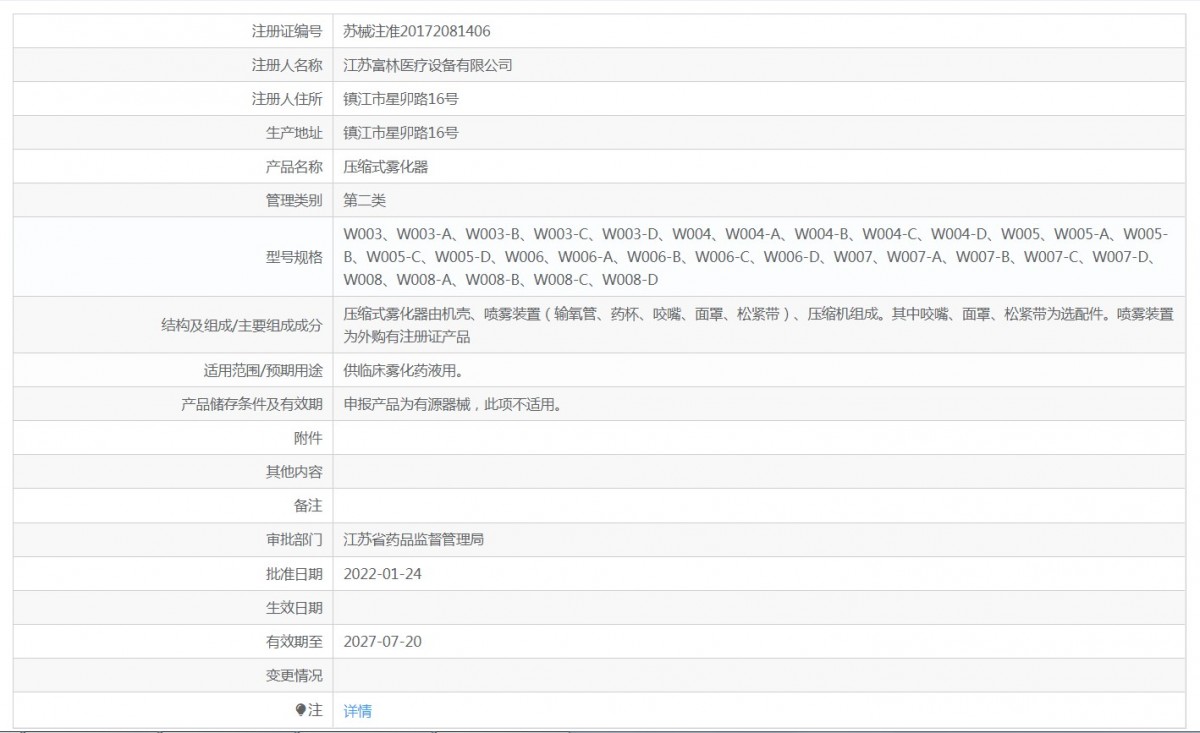Click the 附件 label

click(x=309, y=438)
